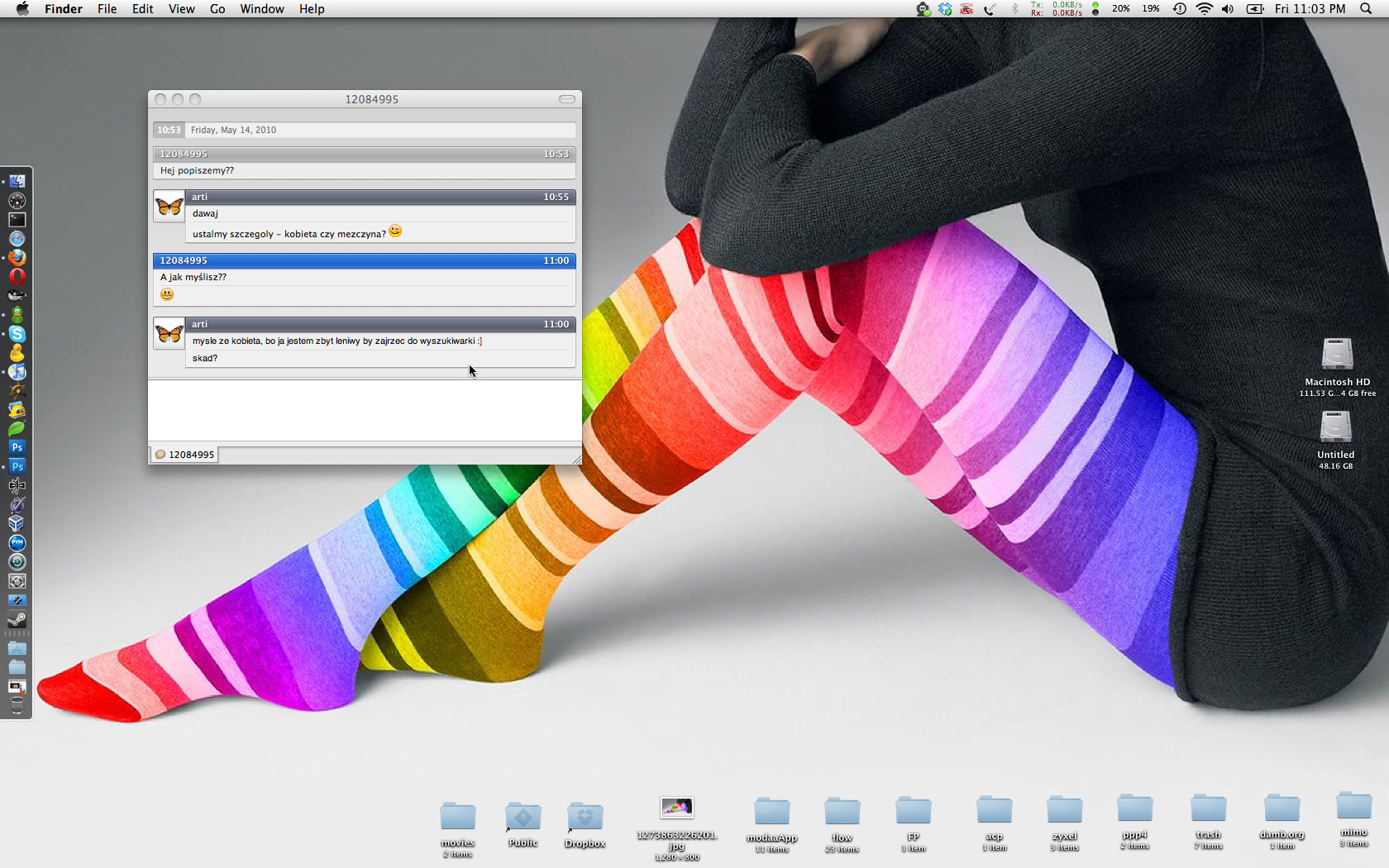The height and width of the screenshot is (868, 1389).
Task: Launch Terminal from the dock
Action: pyautogui.click(x=17, y=220)
